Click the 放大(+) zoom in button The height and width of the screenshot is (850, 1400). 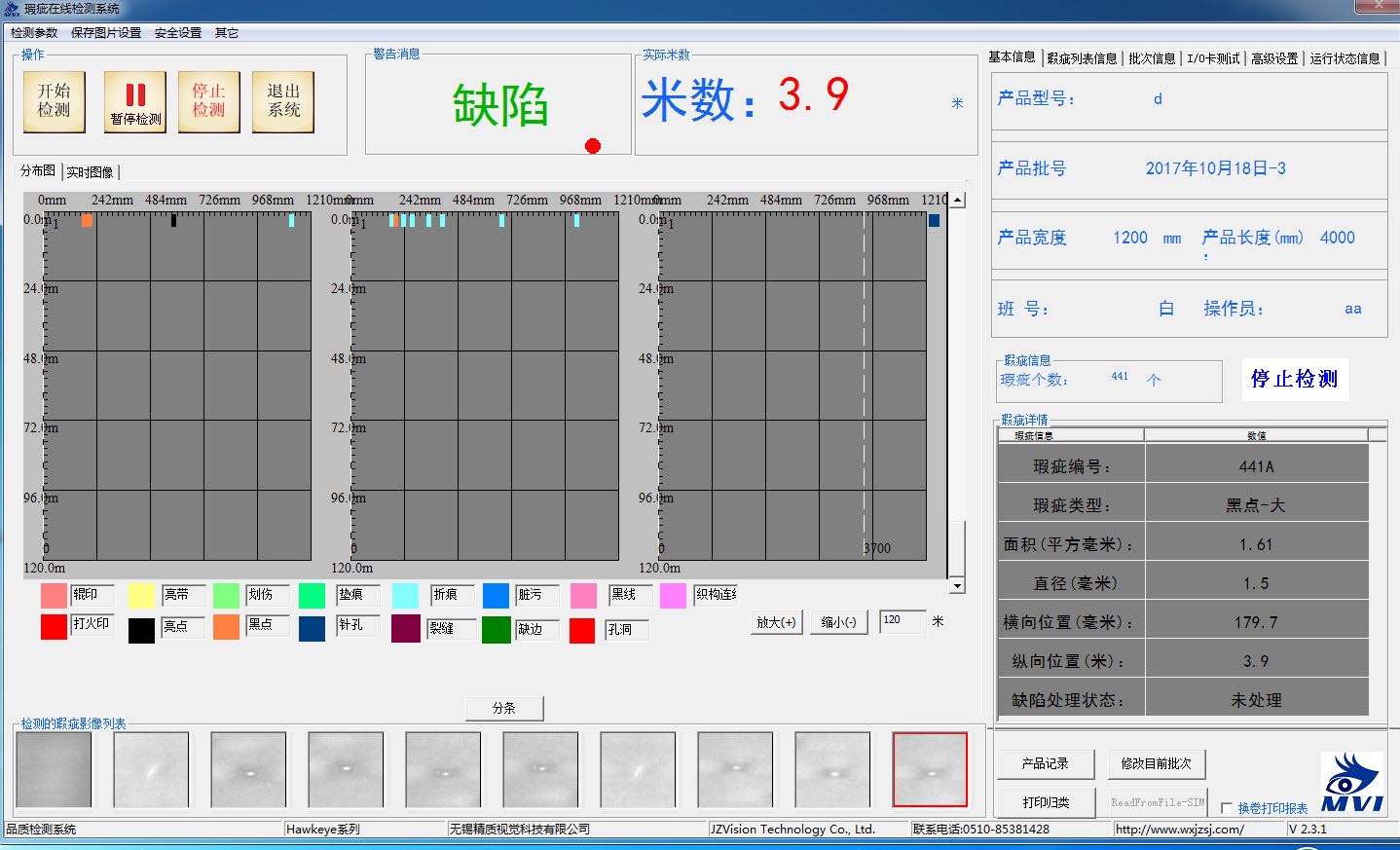(776, 621)
